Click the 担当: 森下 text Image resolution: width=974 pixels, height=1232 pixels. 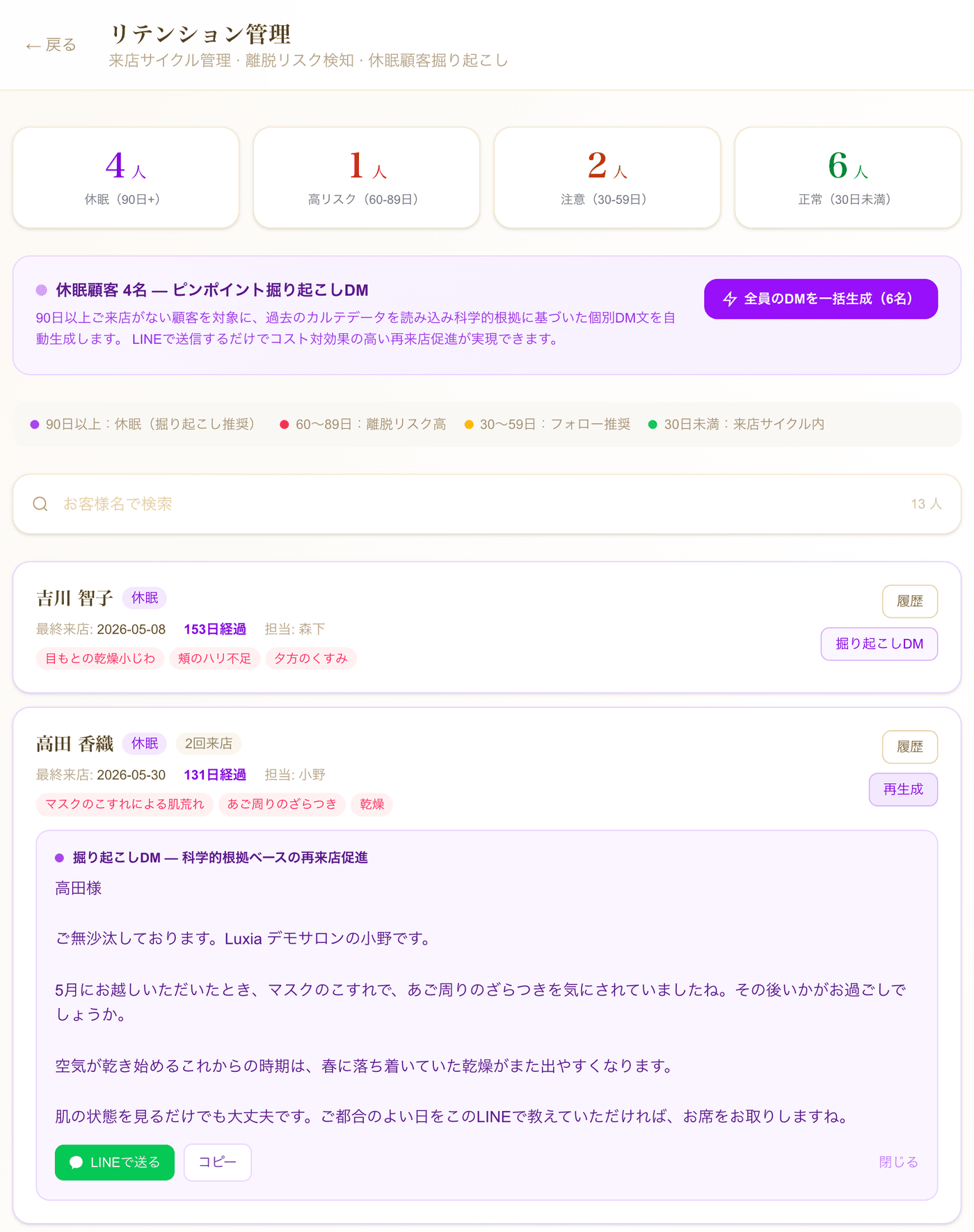[x=295, y=629]
